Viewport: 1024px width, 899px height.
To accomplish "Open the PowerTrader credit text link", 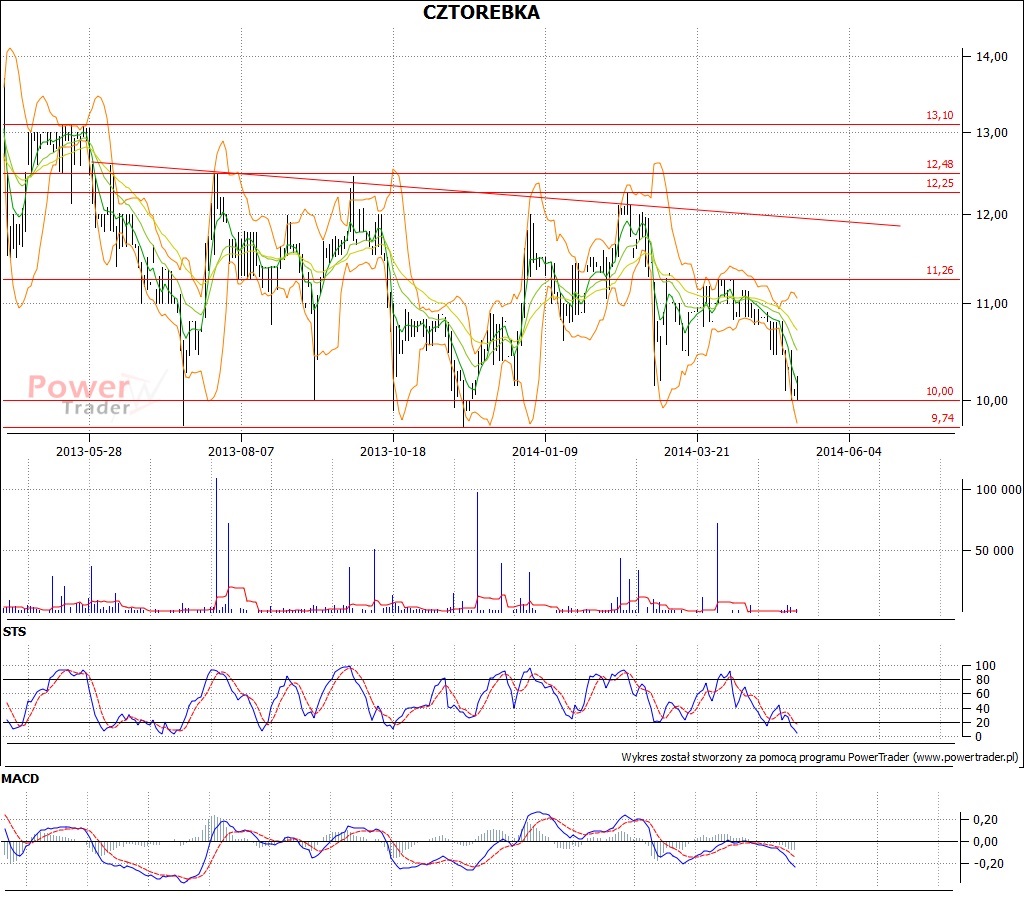I will pos(820,757).
